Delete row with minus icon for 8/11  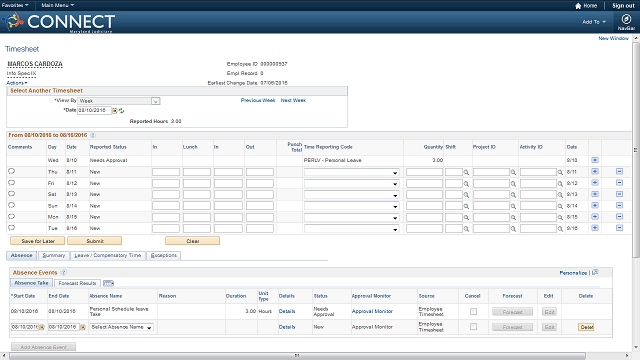(619, 171)
